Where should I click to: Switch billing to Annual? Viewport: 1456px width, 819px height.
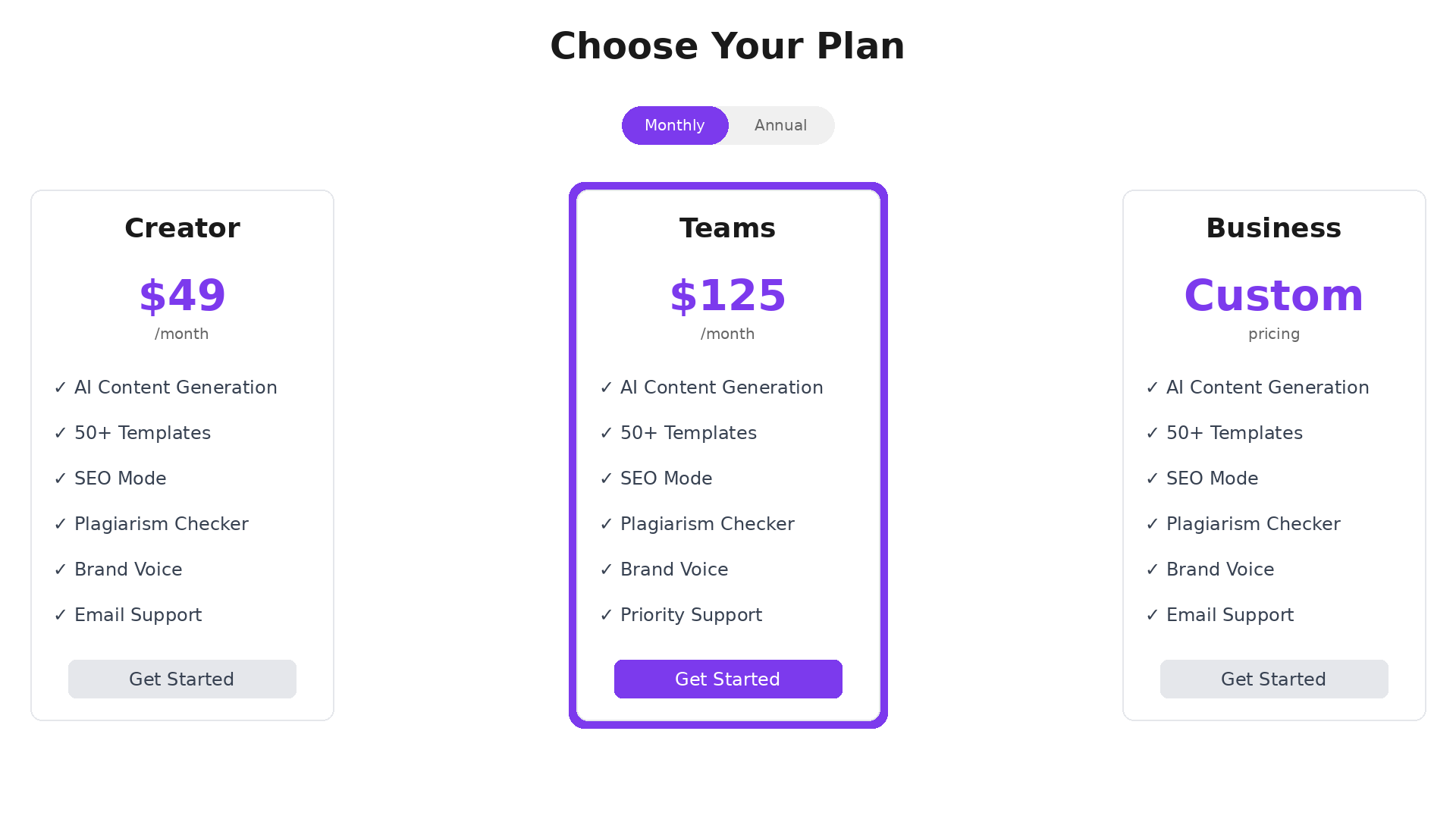click(x=780, y=125)
